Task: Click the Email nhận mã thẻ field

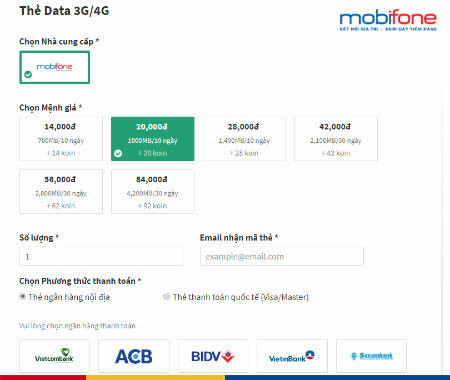Action: [x=282, y=256]
